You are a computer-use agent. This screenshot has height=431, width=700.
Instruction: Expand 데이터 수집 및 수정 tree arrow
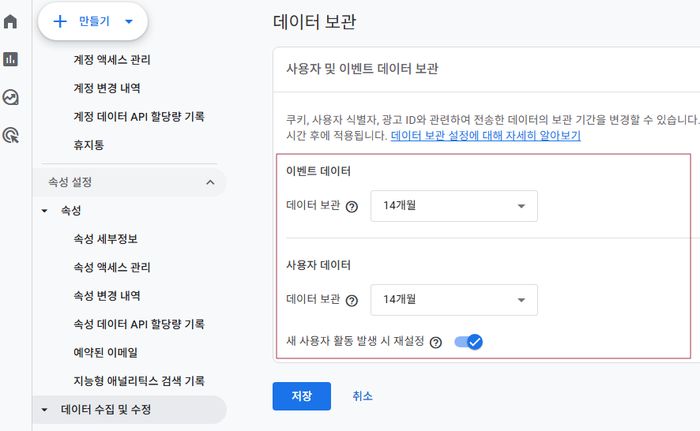click(x=45, y=410)
